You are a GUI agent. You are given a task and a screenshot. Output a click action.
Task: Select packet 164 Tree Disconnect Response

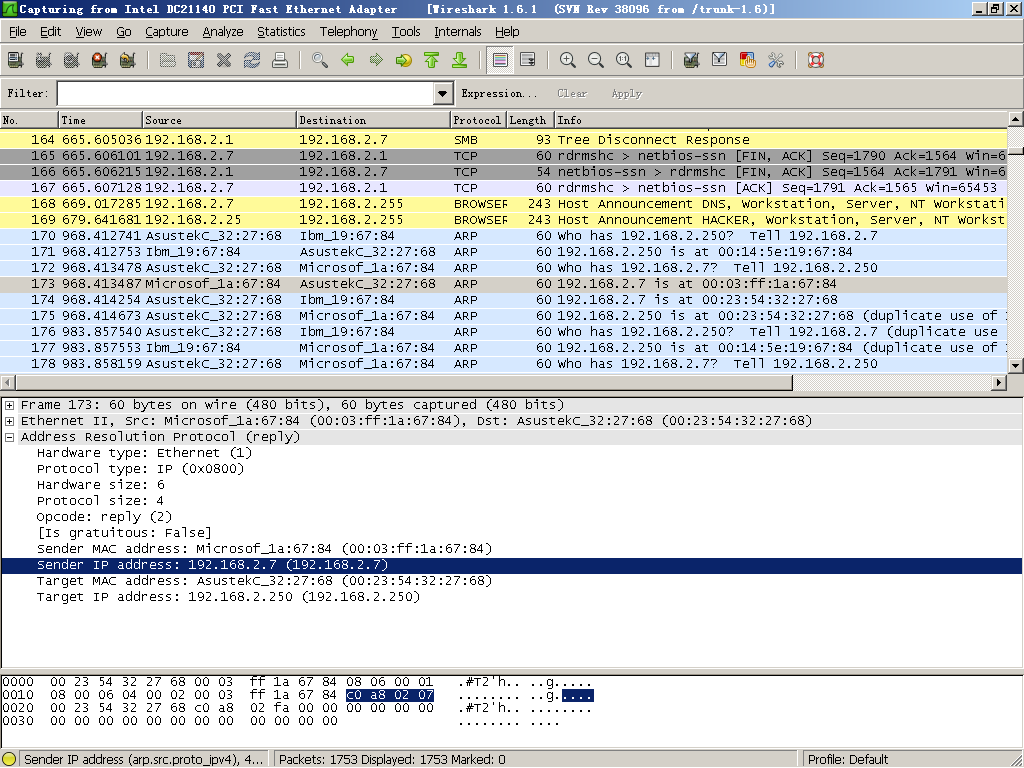tap(504, 140)
